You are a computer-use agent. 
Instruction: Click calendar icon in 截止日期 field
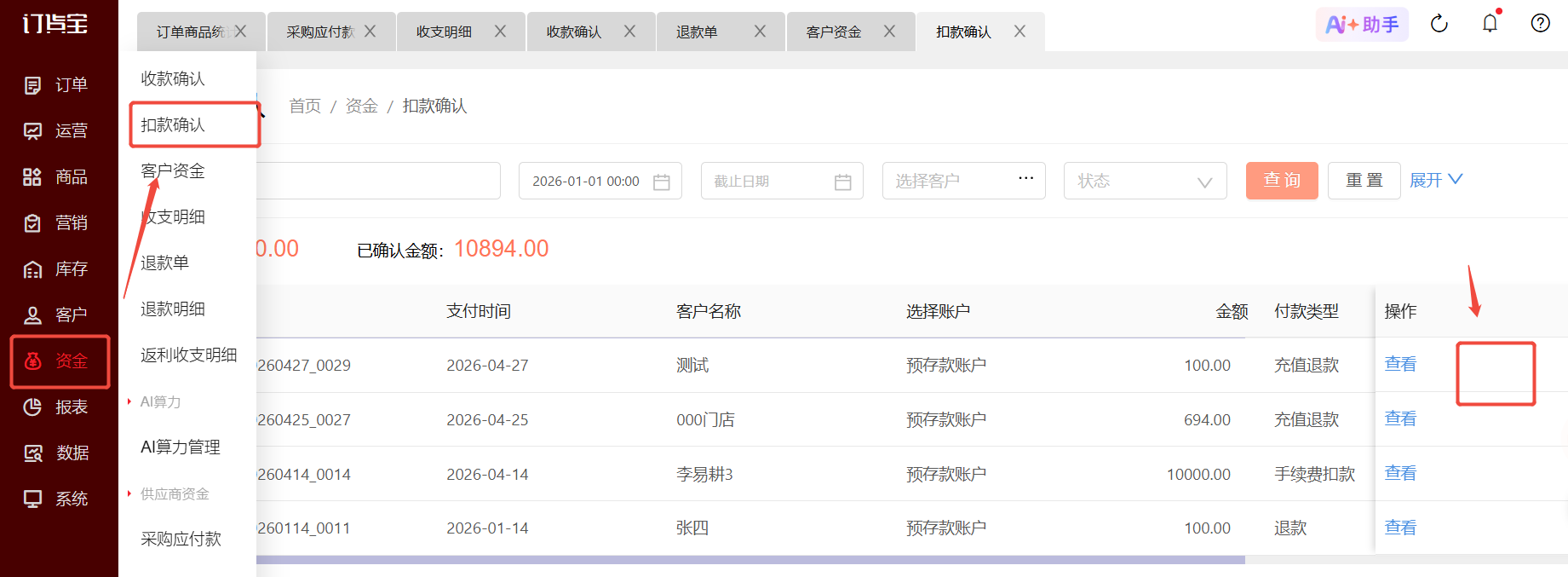[843, 182]
